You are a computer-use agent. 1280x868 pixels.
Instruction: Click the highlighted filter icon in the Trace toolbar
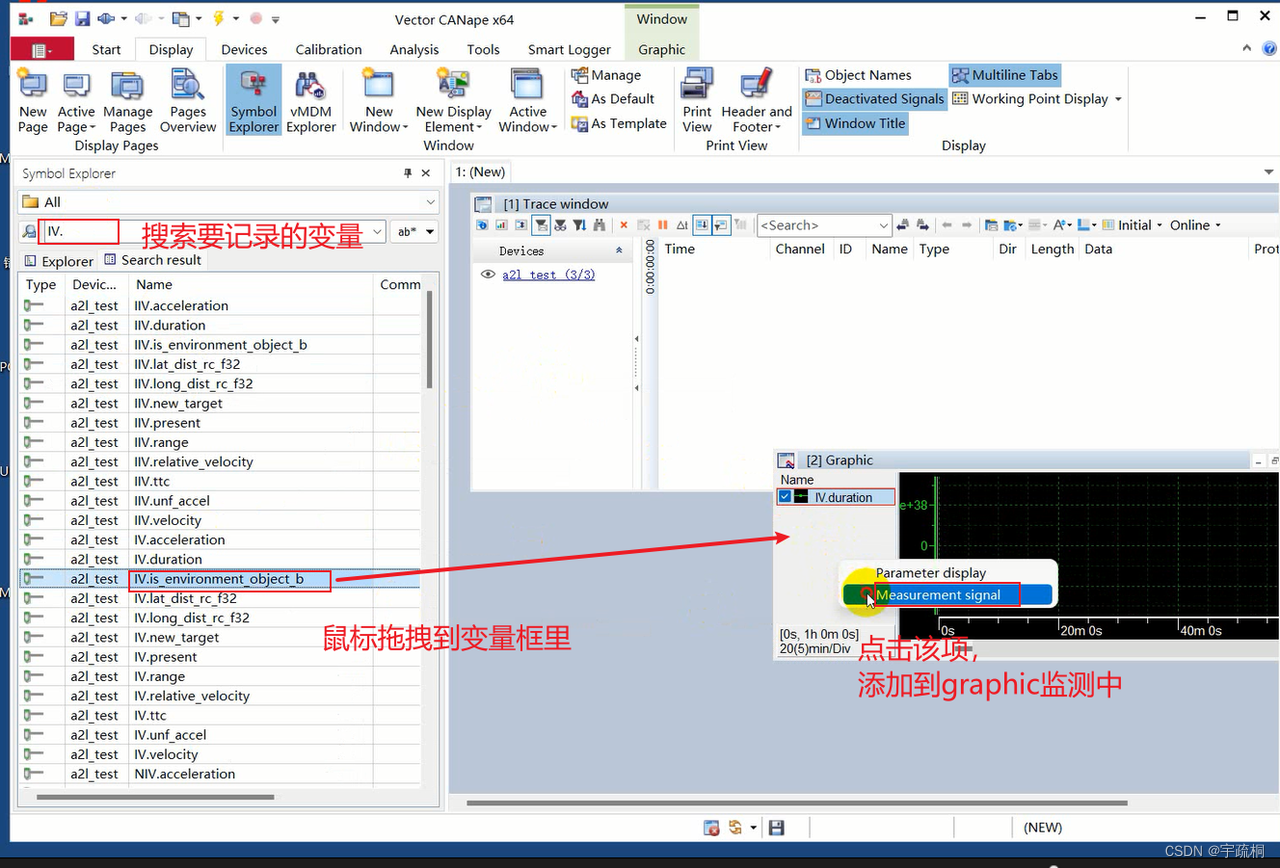541,225
